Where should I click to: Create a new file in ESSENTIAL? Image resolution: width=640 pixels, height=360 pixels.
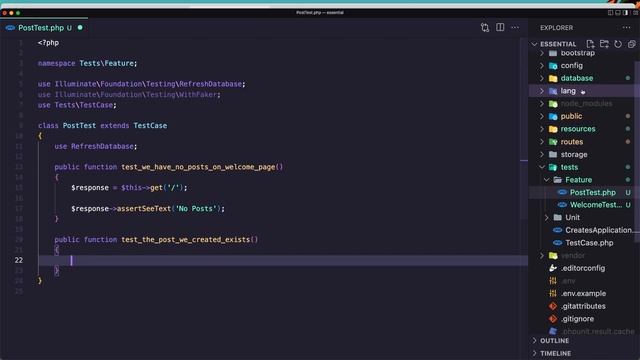tap(590, 44)
